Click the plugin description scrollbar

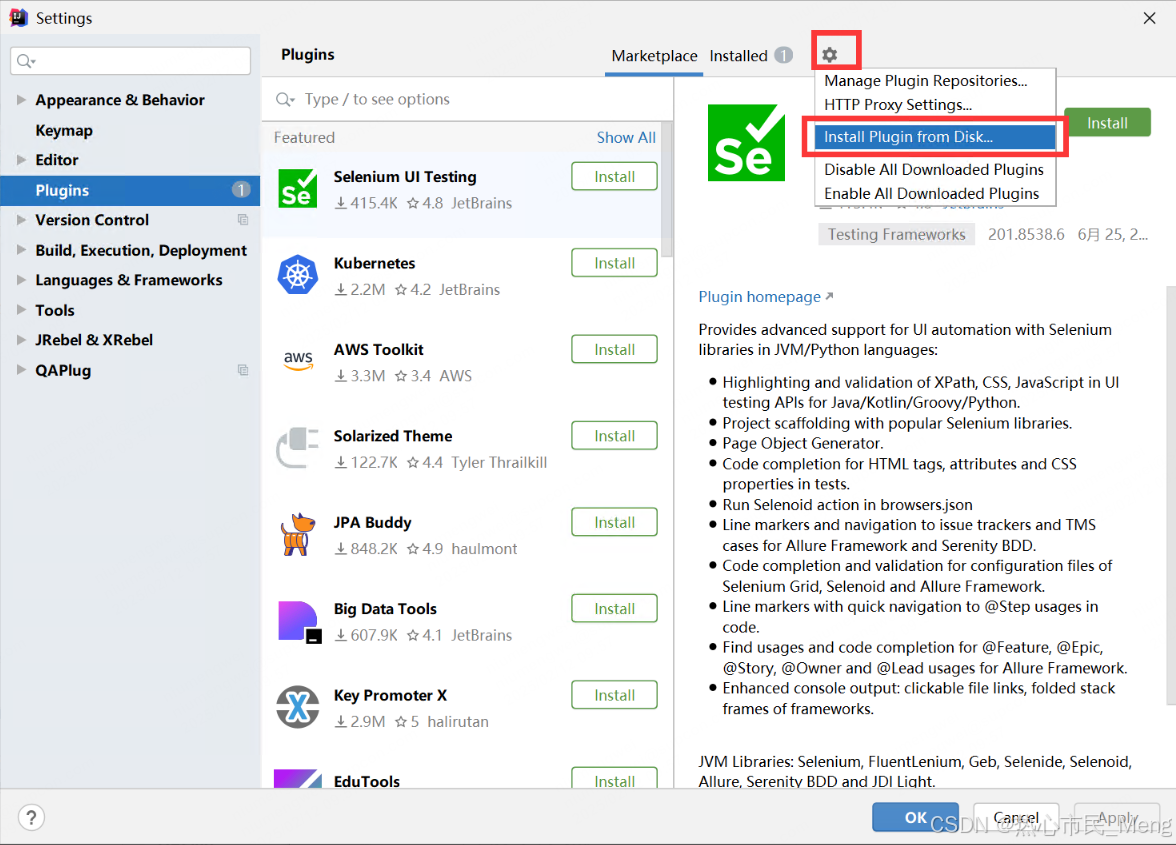pos(1171,495)
